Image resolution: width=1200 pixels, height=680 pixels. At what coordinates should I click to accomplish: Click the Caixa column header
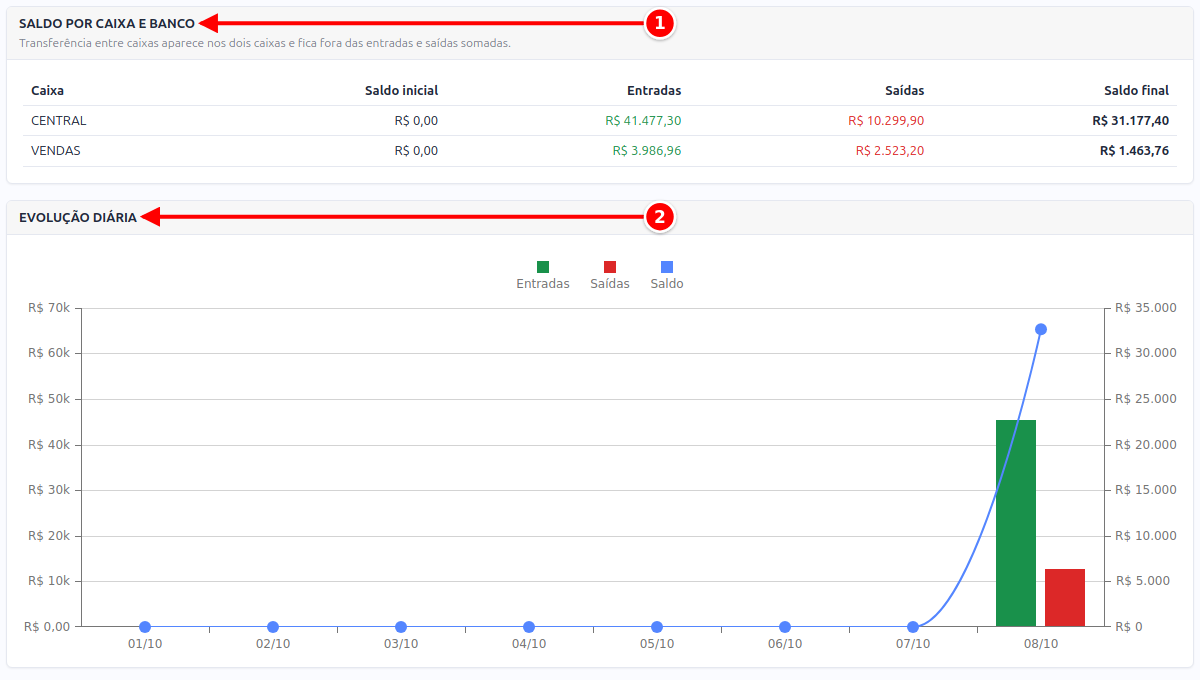click(48, 91)
